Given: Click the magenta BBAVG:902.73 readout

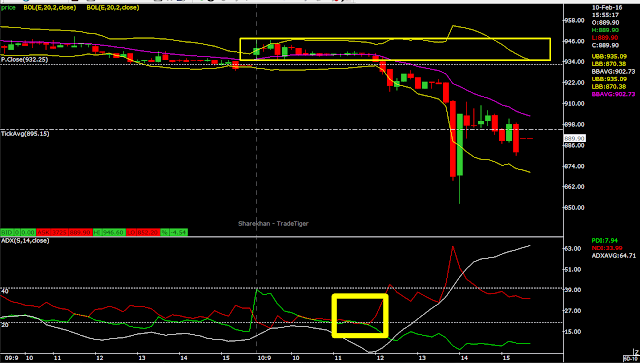Looking at the screenshot, I should 613,94.
